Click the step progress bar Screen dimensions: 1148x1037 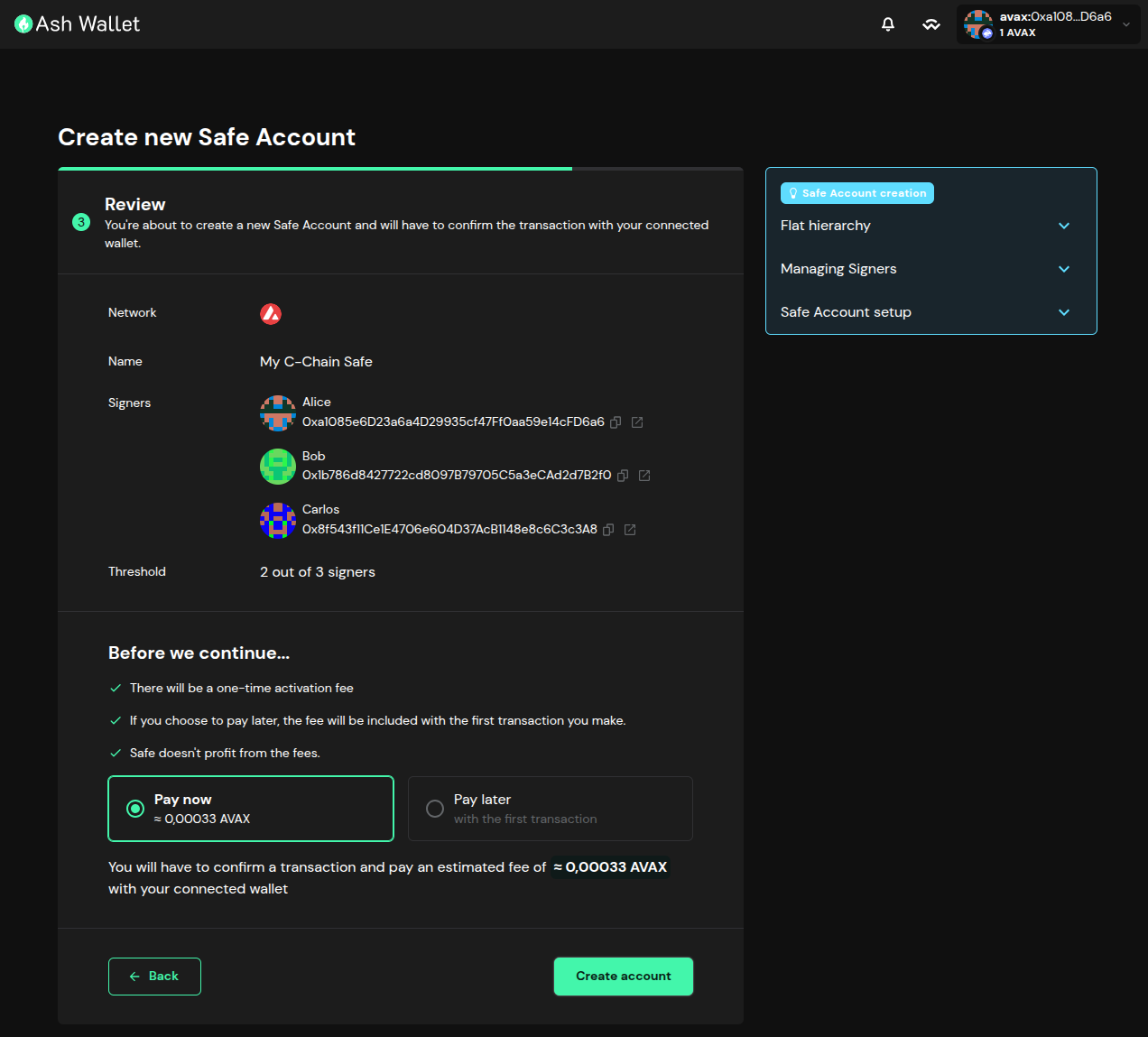point(401,169)
